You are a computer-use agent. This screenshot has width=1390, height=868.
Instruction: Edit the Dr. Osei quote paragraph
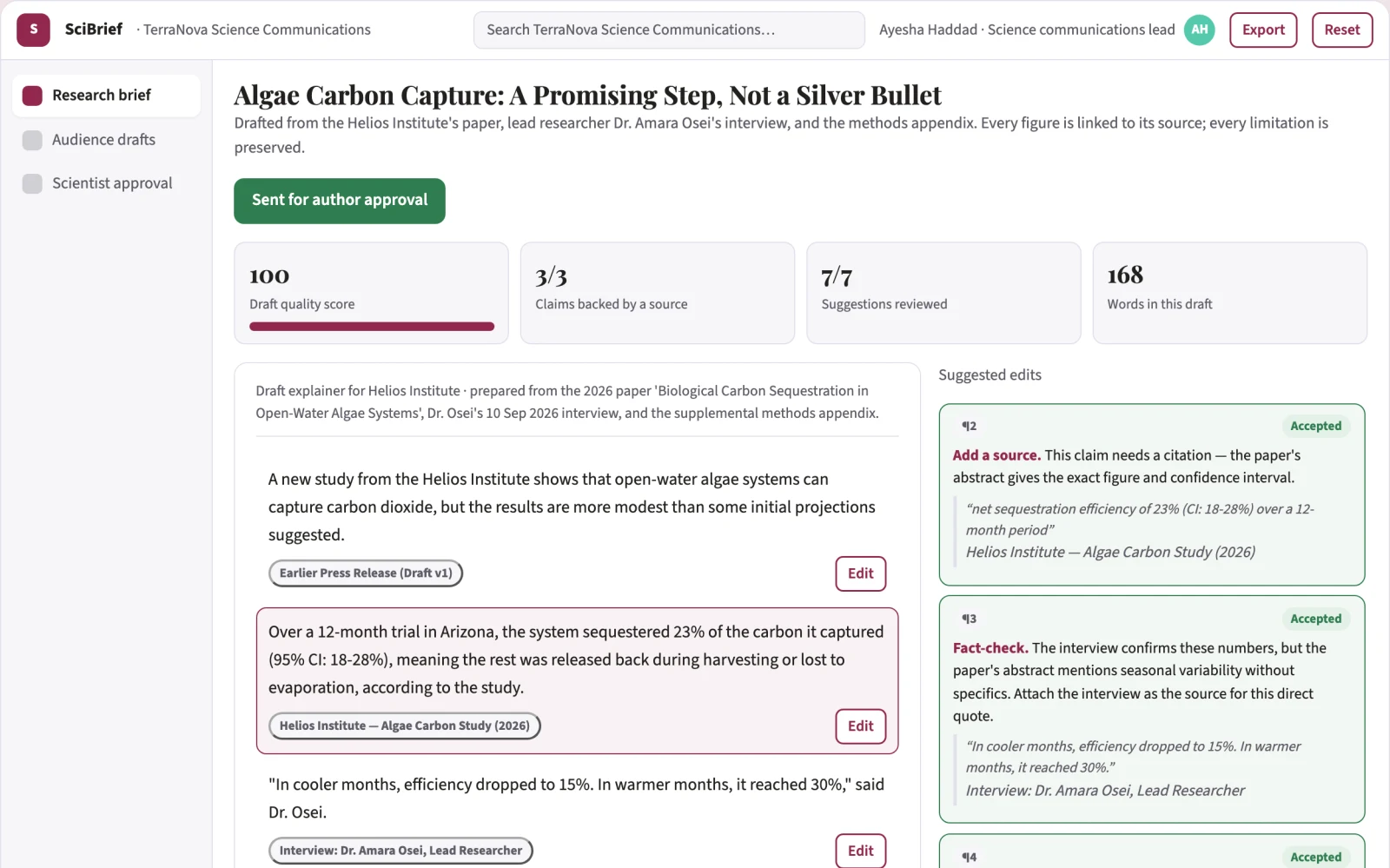pos(861,851)
